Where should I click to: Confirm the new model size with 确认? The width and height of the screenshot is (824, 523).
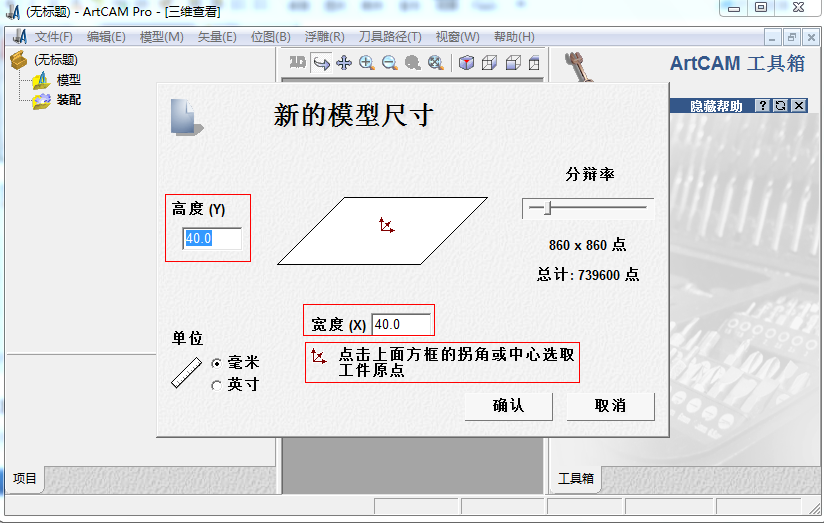coord(509,406)
